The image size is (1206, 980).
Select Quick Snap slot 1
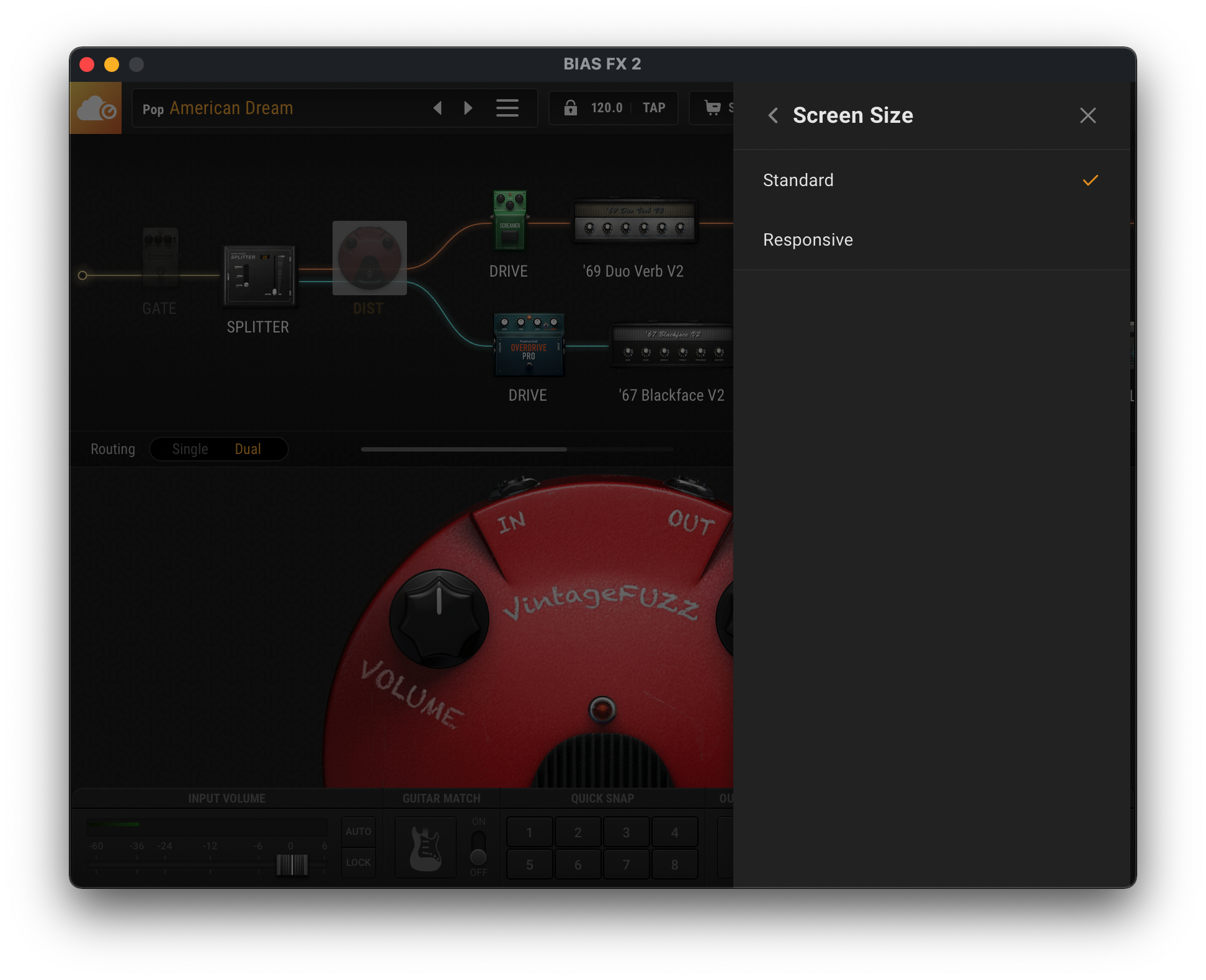point(529,832)
